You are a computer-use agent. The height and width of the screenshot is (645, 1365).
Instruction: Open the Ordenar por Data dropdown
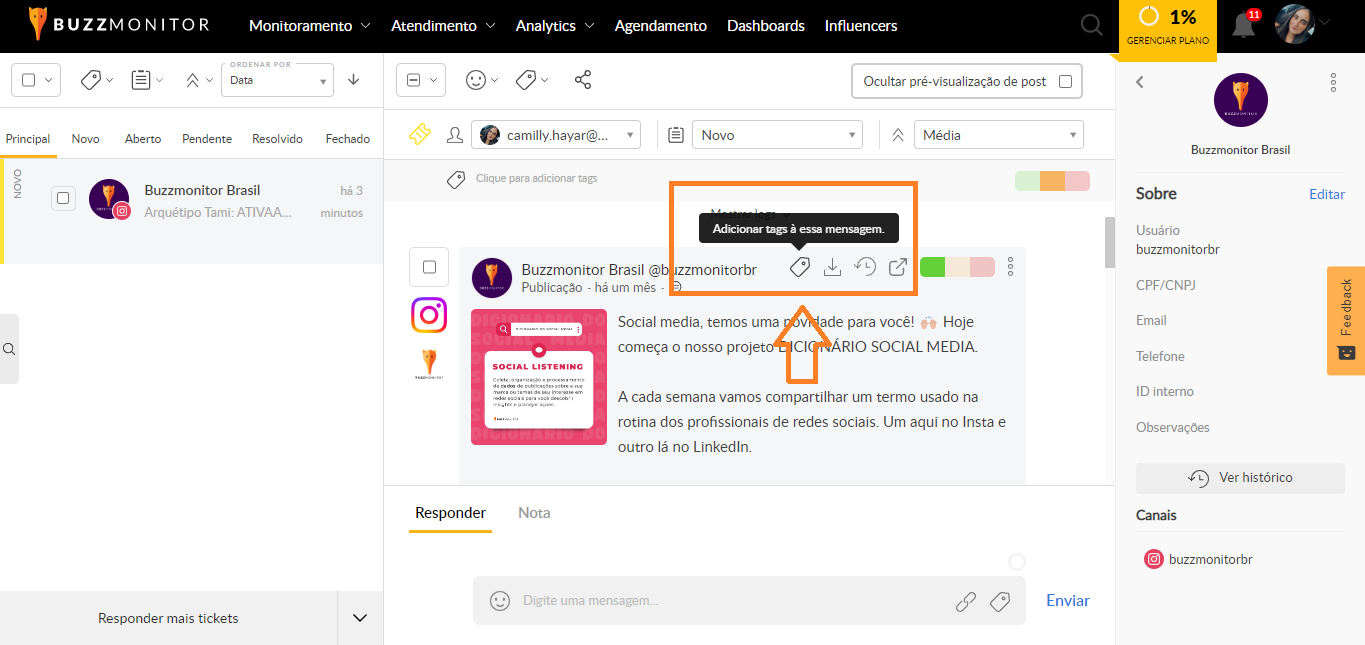pyautogui.click(x=277, y=80)
